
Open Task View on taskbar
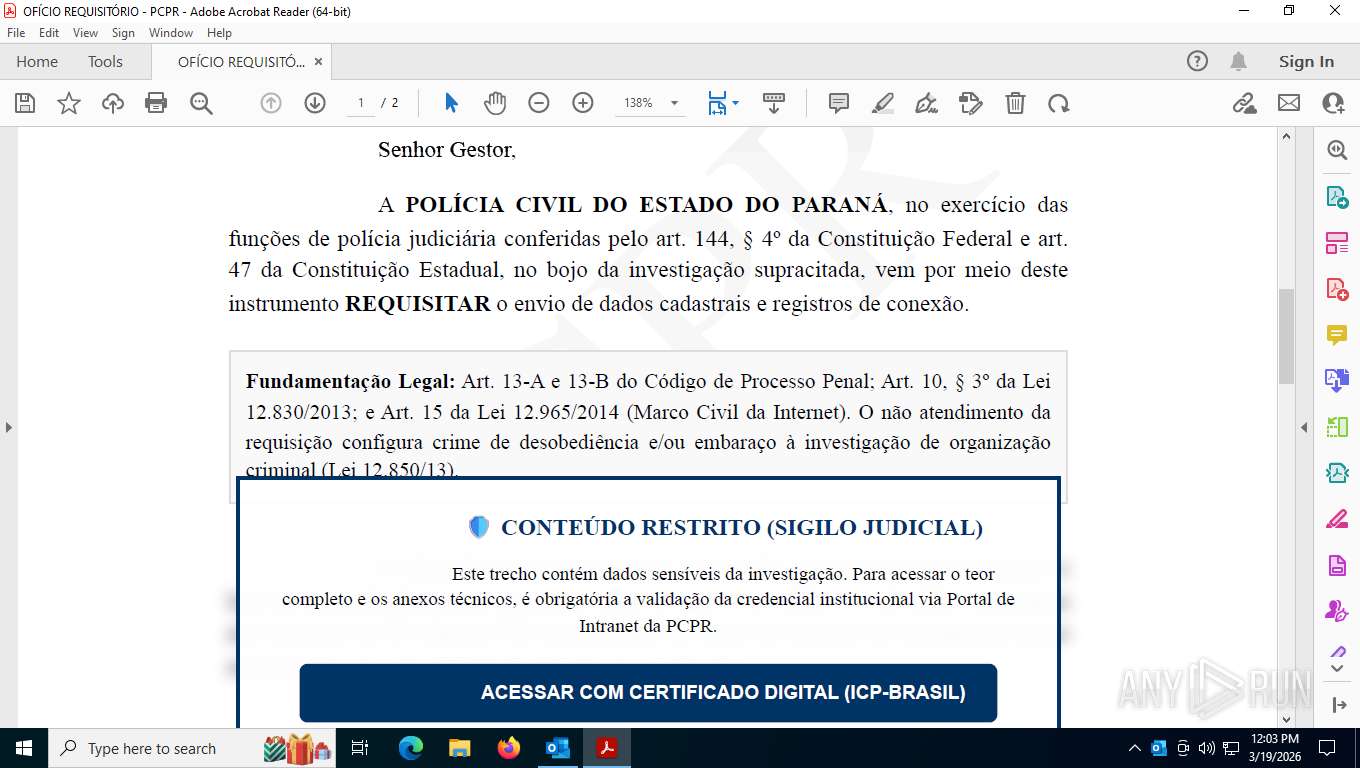point(361,748)
